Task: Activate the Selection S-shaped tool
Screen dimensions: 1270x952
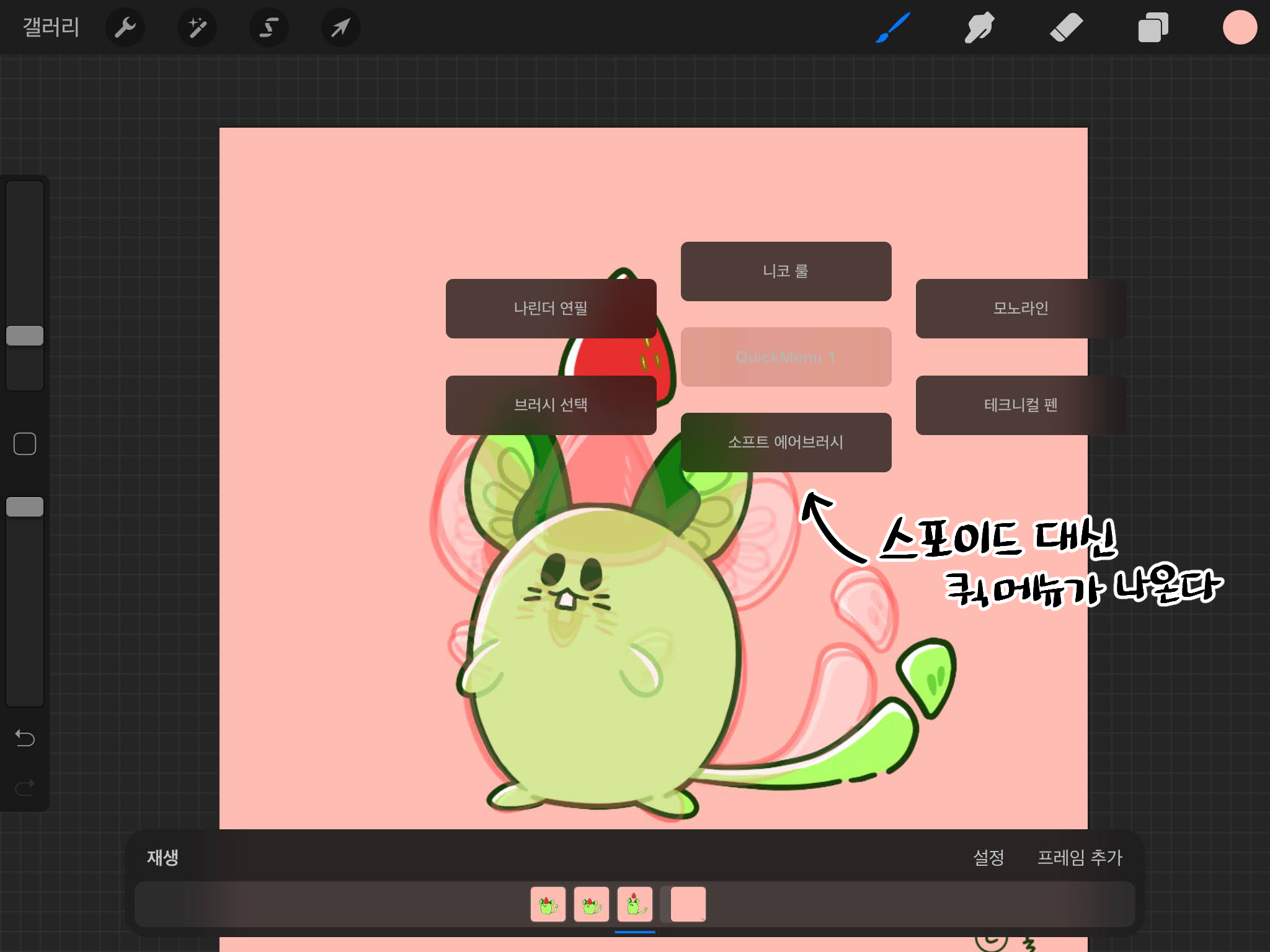Action: coord(269,27)
